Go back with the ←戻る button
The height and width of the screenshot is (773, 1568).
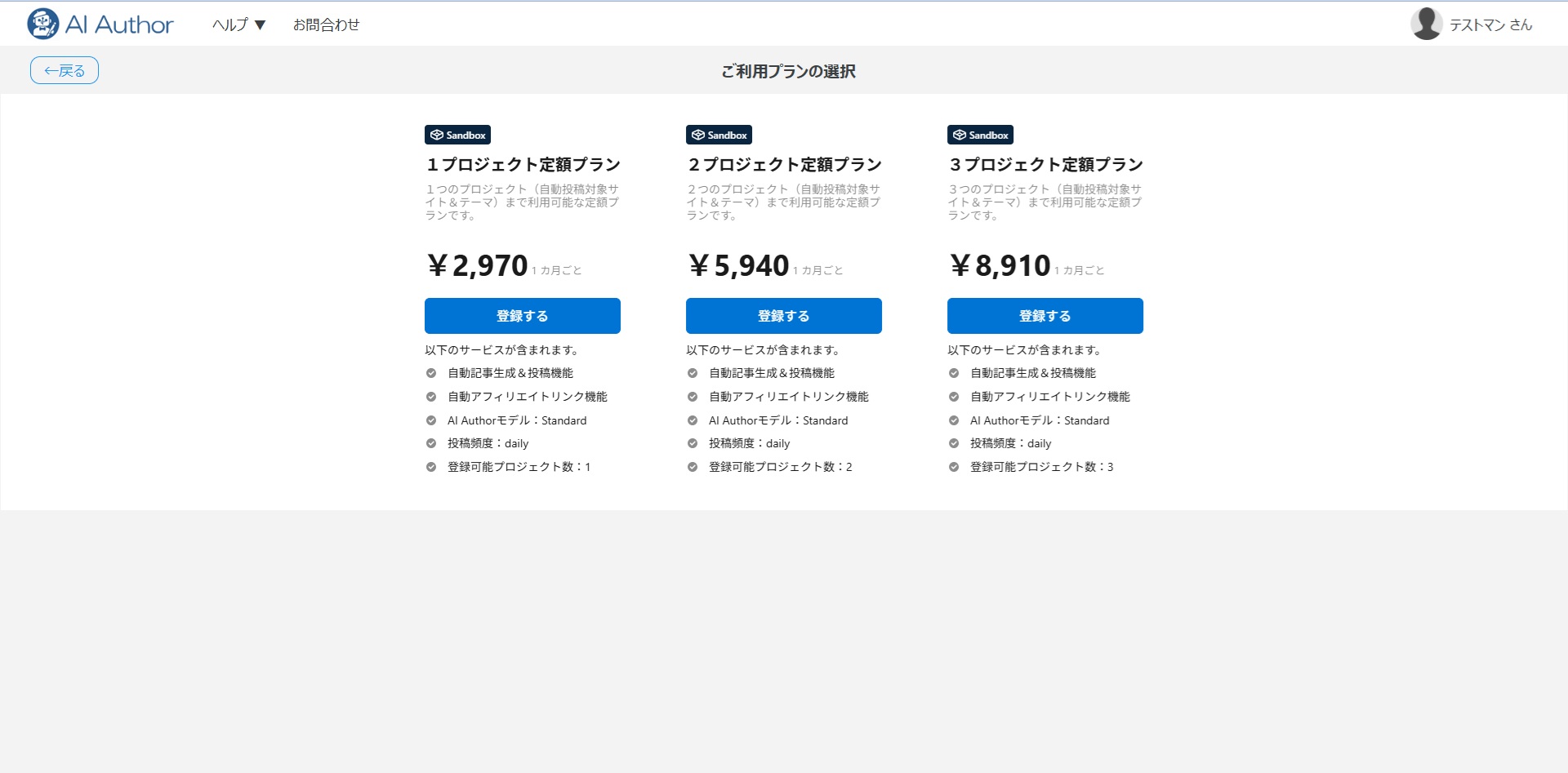pyautogui.click(x=65, y=70)
